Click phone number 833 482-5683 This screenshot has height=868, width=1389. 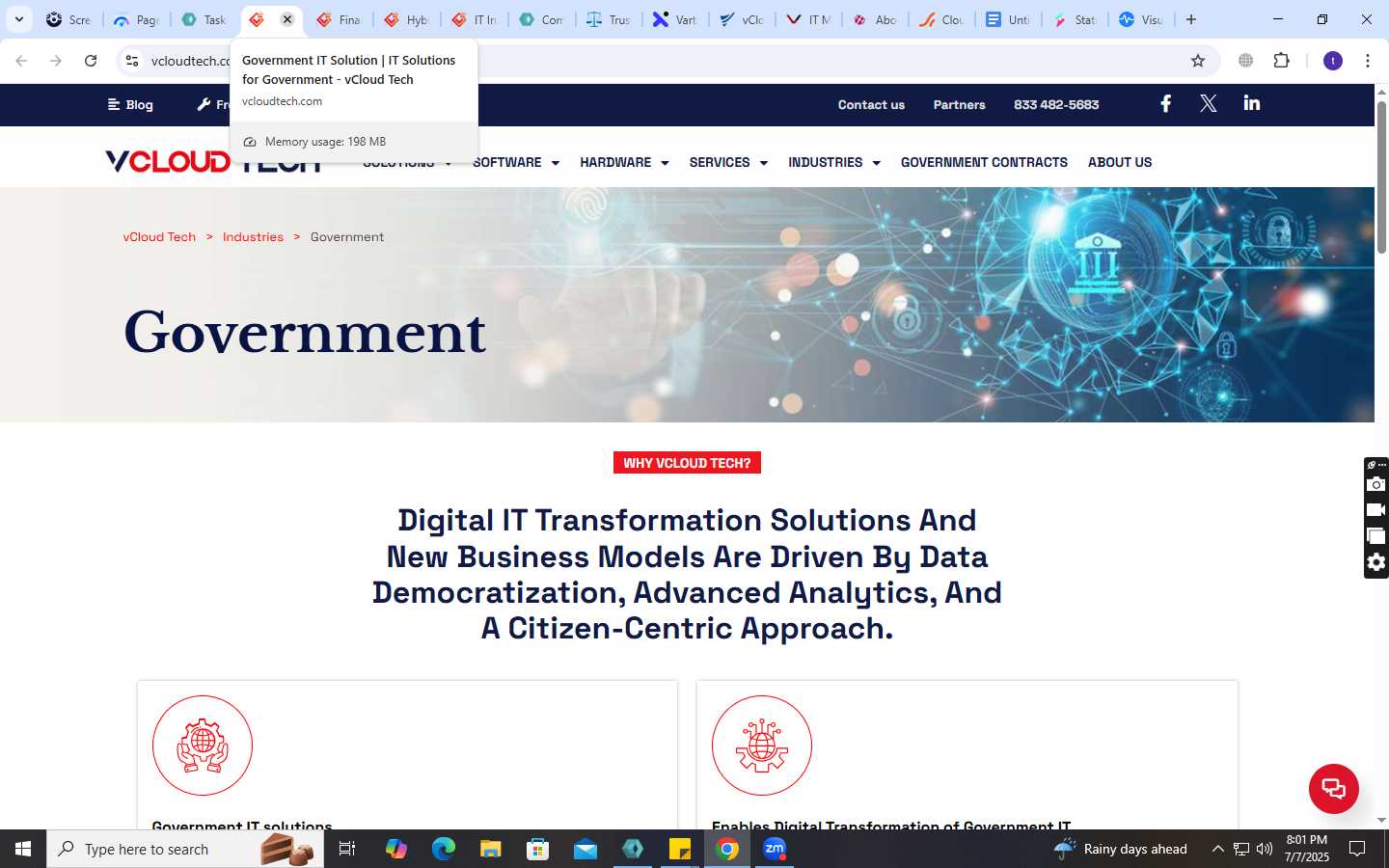(x=1056, y=104)
